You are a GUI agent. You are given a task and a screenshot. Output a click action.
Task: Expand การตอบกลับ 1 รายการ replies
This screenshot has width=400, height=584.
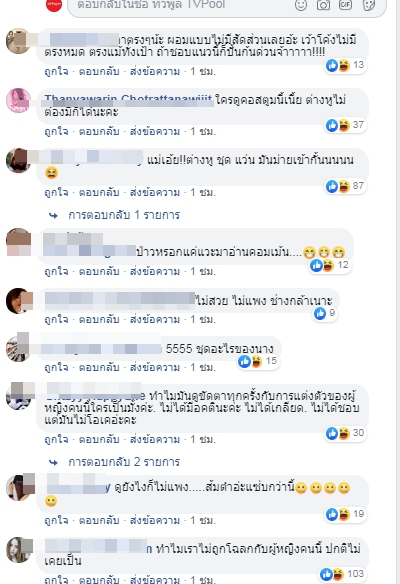coord(124,215)
